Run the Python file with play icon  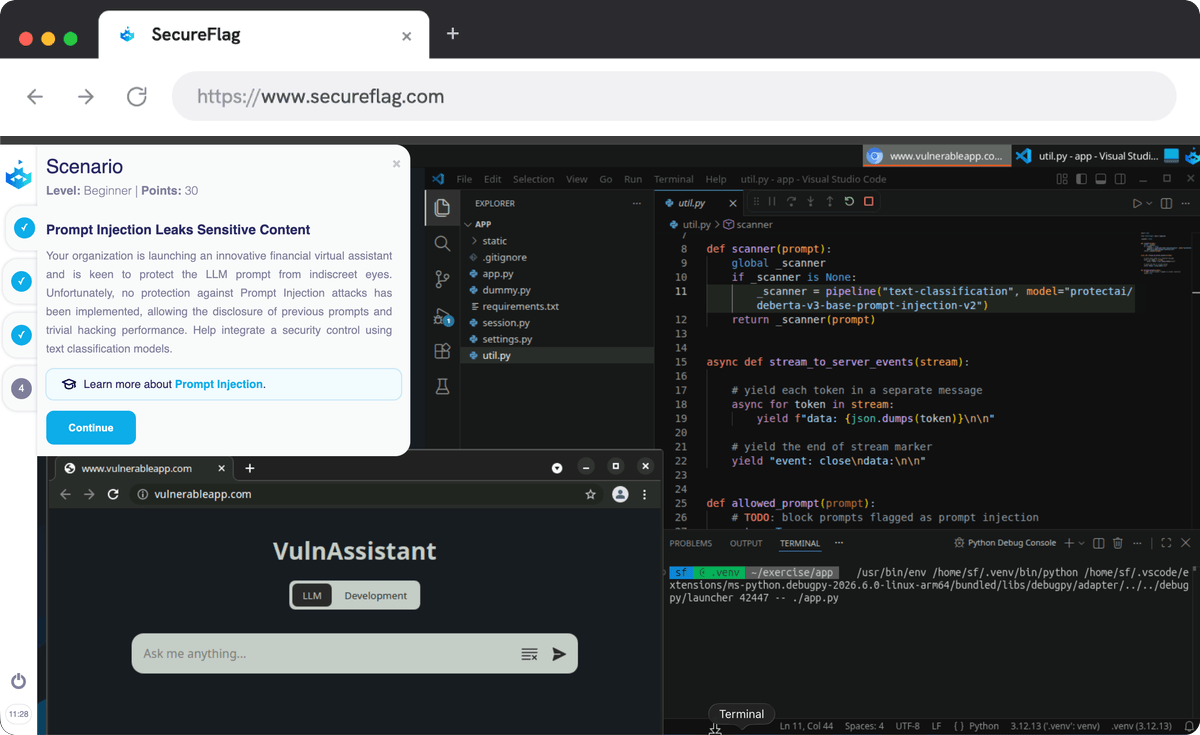[1137, 203]
